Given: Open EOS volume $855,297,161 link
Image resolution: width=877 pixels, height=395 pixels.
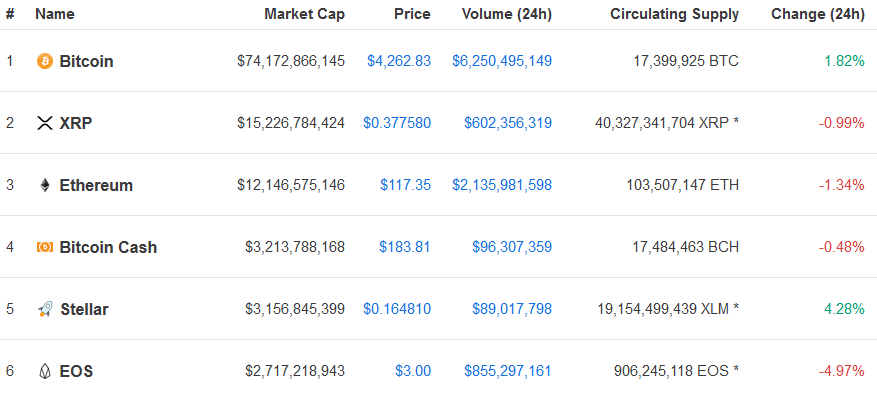Looking at the screenshot, I should click(x=507, y=371).
